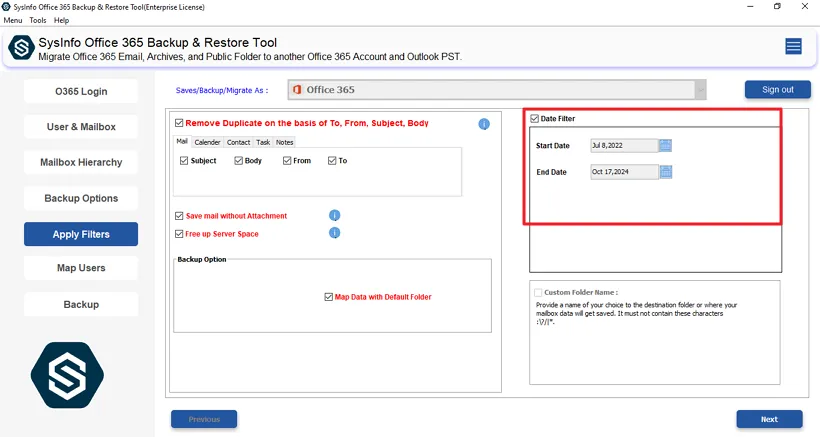Expand the Saves/Backup/Migrate As dropdown
The image size is (820, 437).
coord(701,90)
